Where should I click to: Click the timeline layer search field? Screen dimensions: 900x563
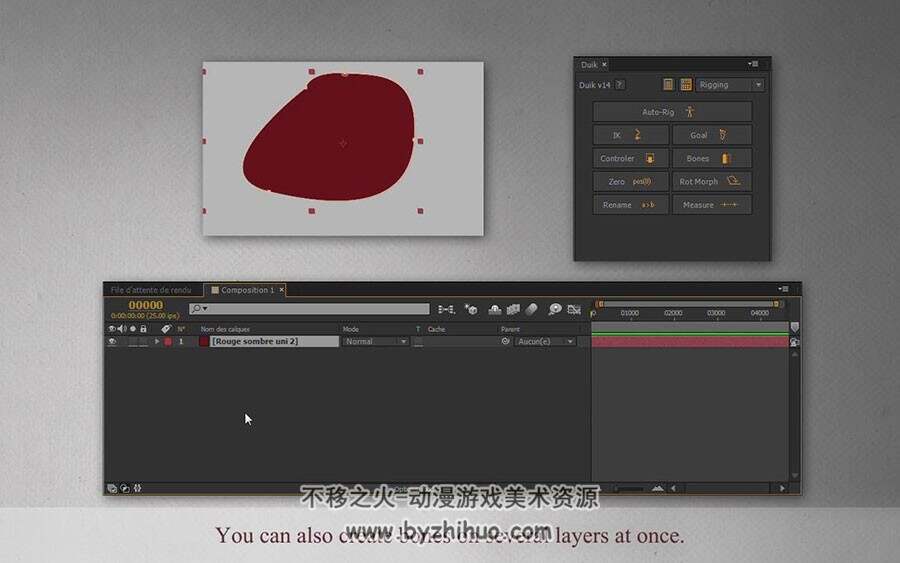click(x=309, y=309)
